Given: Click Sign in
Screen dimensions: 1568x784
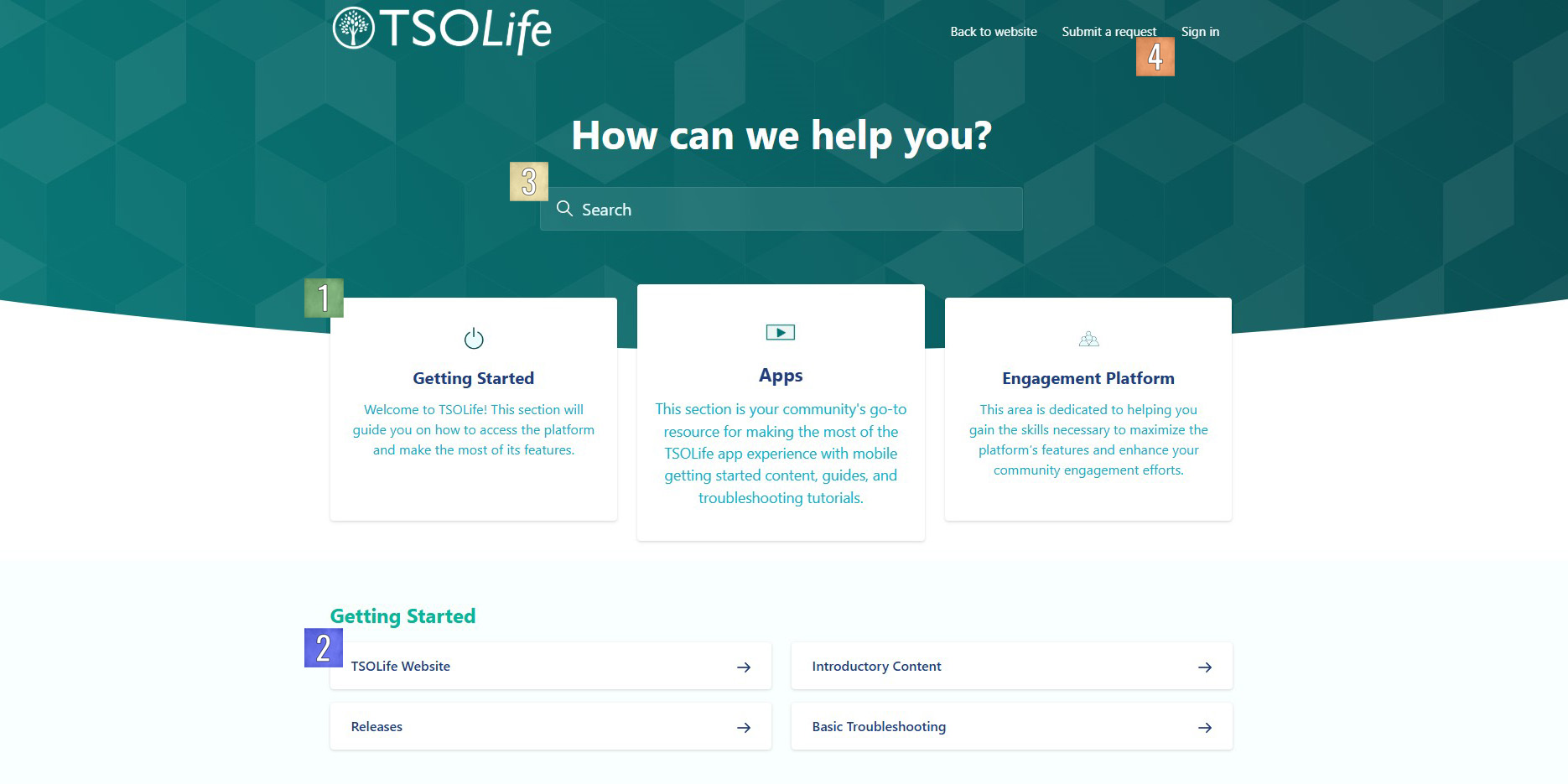Looking at the screenshot, I should coord(1200,32).
